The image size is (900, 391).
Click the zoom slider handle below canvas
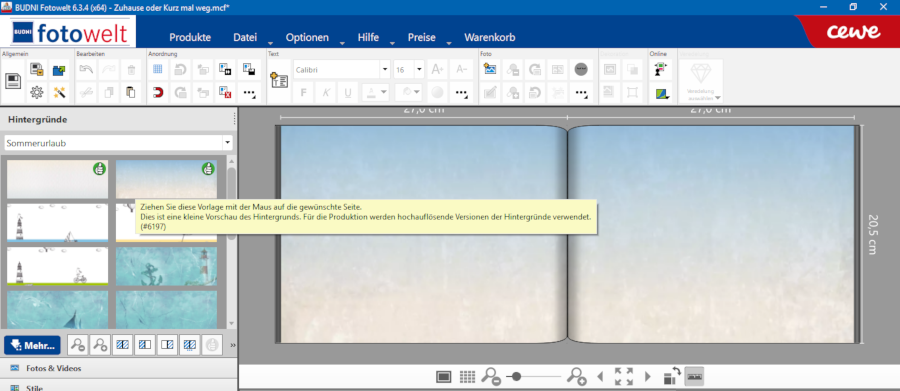tap(517, 377)
